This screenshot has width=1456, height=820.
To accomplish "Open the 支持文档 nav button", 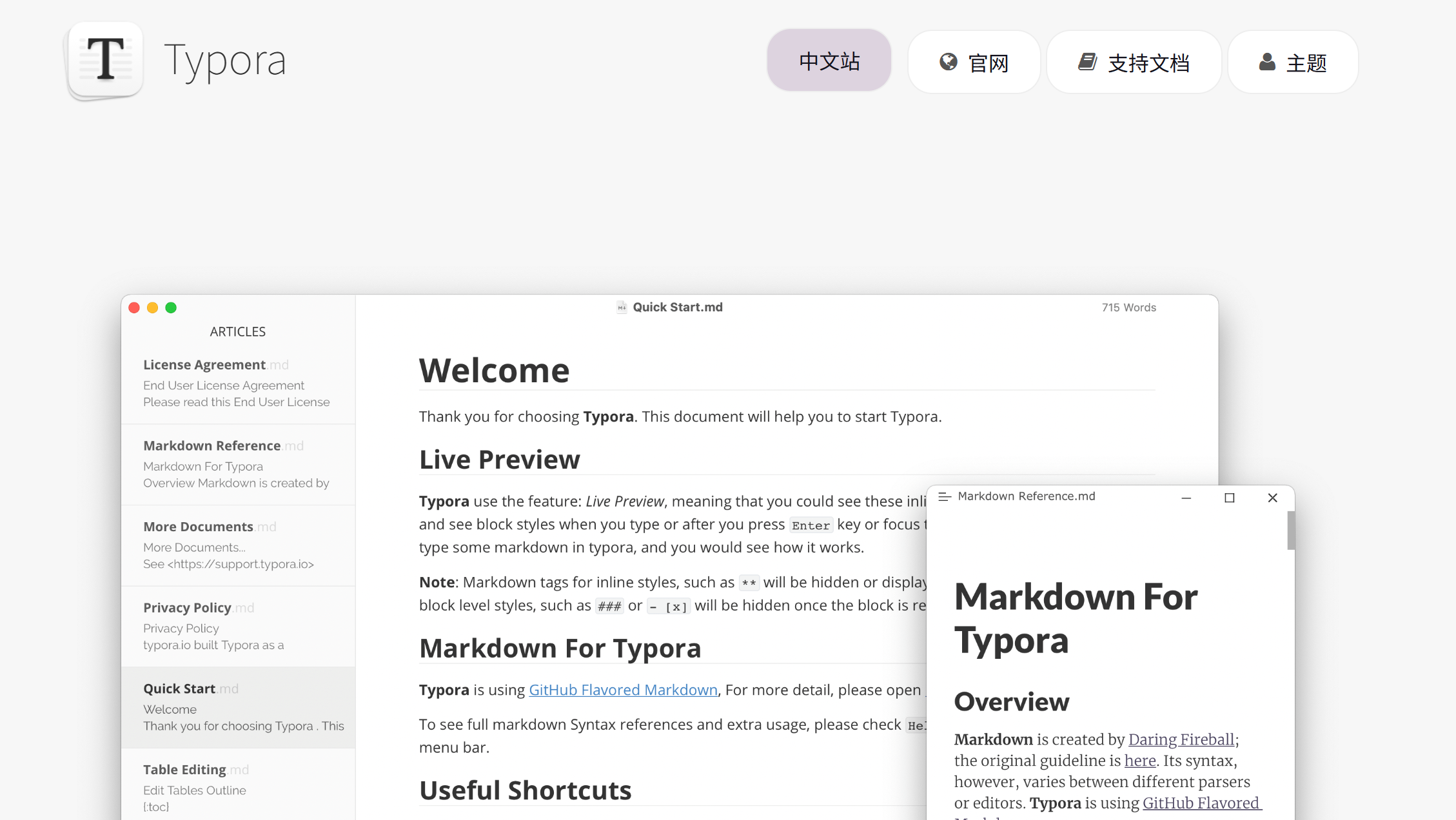I will point(1134,62).
